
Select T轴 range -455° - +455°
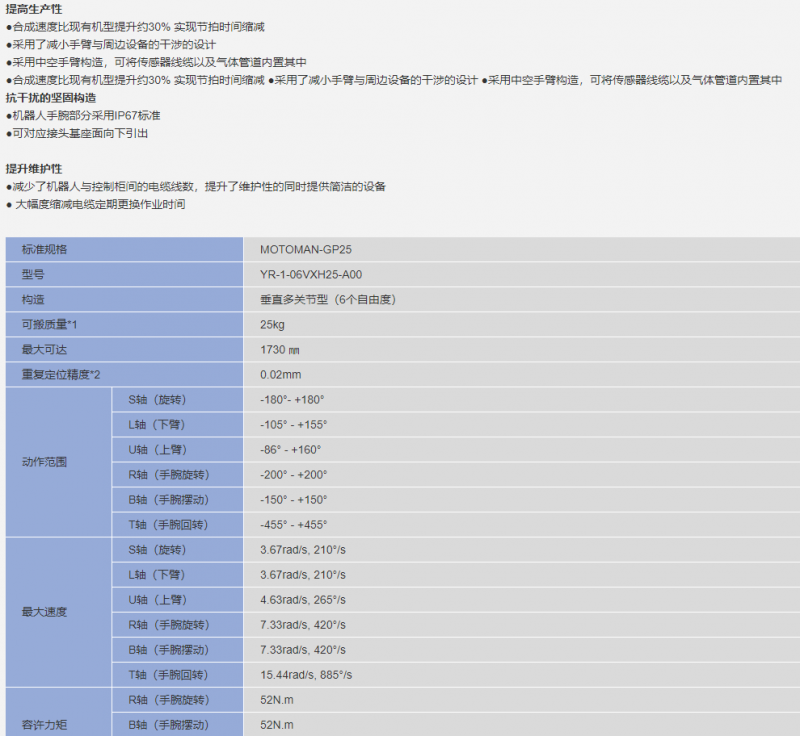pyautogui.click(x=293, y=524)
